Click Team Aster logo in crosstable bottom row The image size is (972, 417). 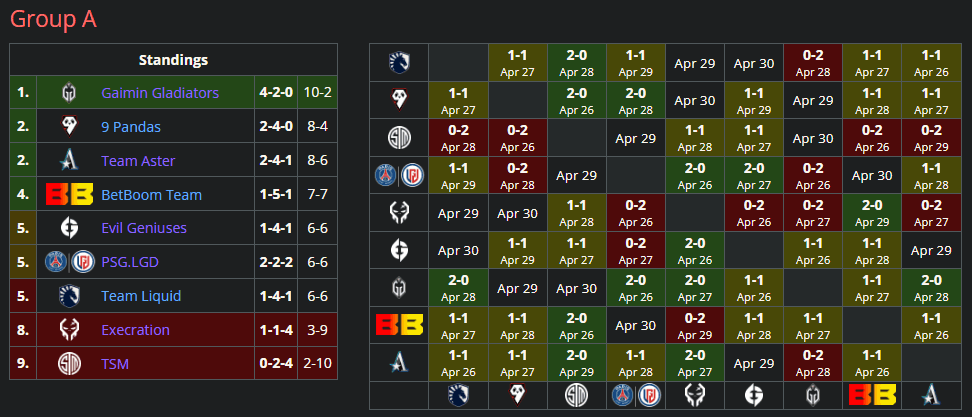pos(931,395)
